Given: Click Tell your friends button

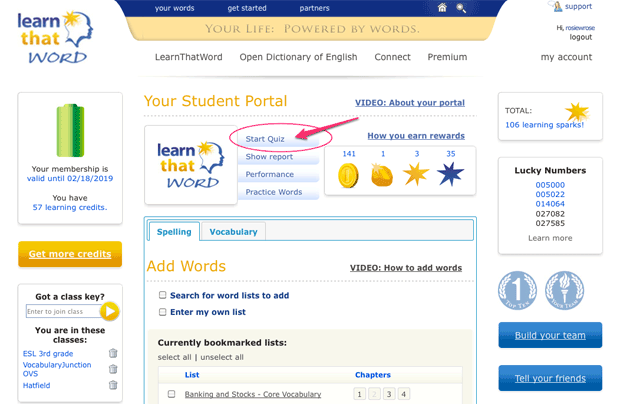Looking at the screenshot, I should (x=550, y=378).
